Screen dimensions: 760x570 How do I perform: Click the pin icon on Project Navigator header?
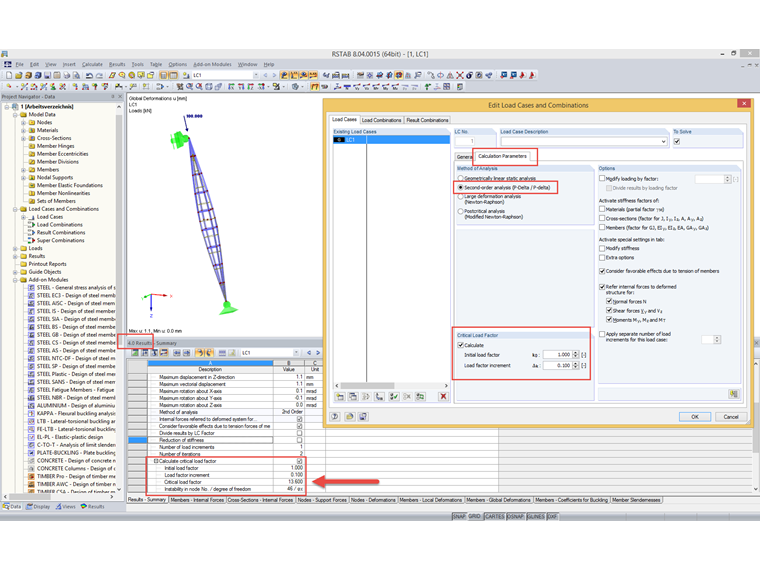(x=113, y=97)
